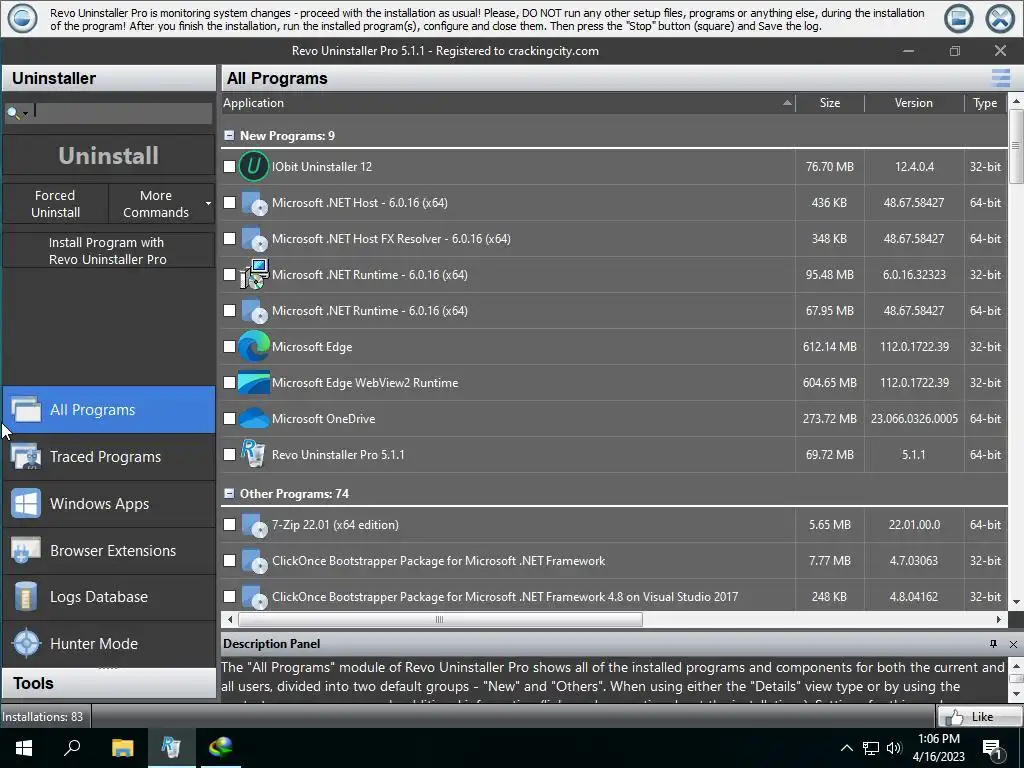The height and width of the screenshot is (768, 1024).
Task: Click Forced Uninstall
Action: pyautogui.click(x=56, y=204)
